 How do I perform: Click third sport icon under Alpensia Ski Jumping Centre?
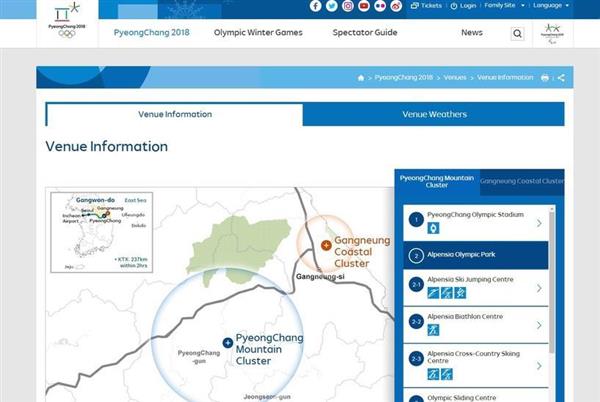pyautogui.click(x=460, y=293)
